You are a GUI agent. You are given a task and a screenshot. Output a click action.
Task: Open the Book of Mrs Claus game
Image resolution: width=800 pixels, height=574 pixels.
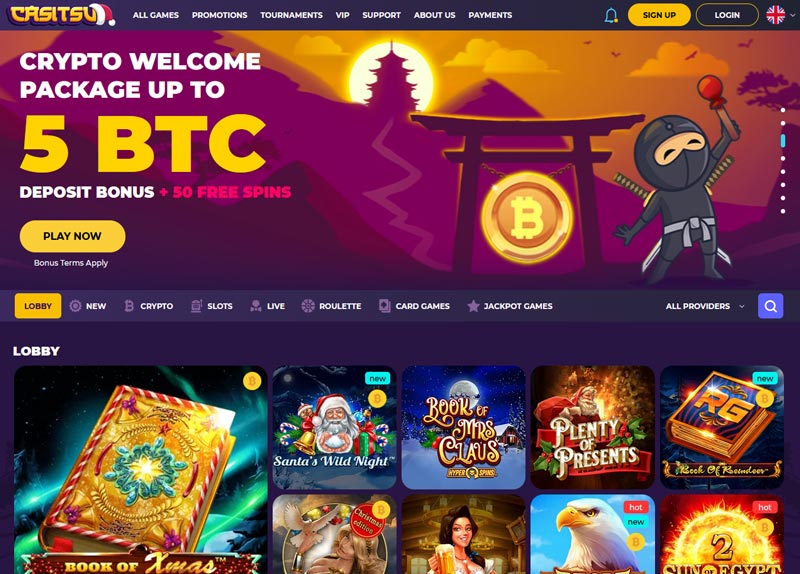463,427
